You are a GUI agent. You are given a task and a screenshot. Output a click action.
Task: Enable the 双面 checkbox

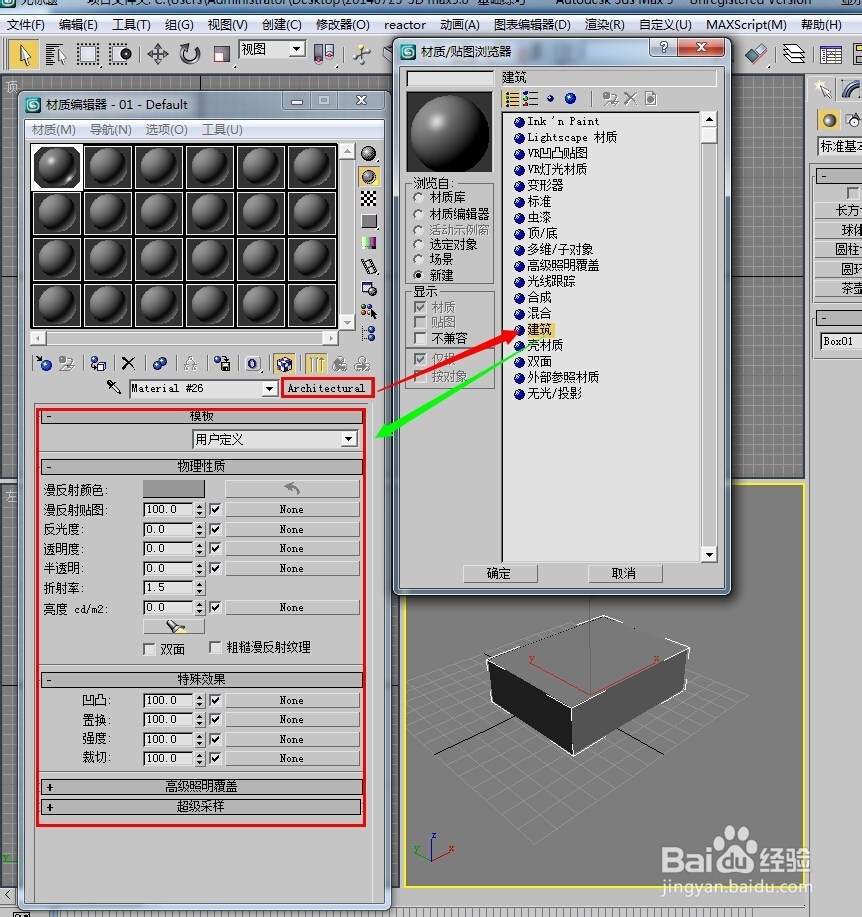tap(149, 649)
